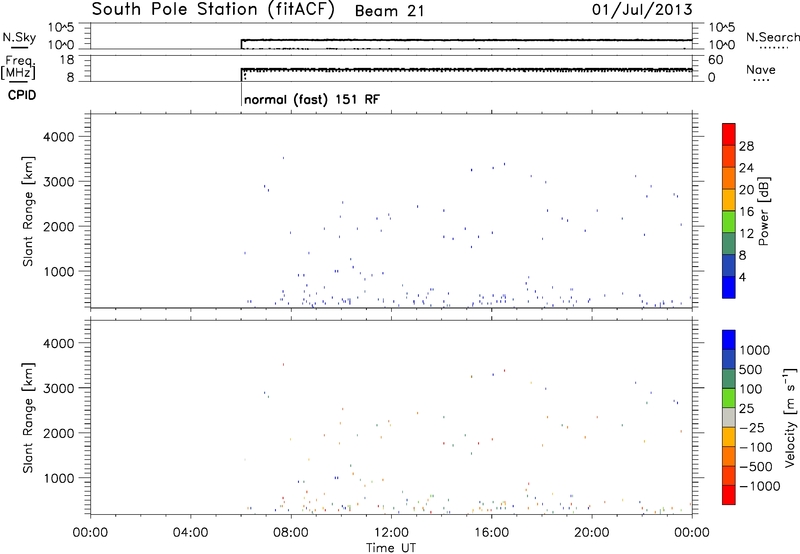Click the '24' Power colorbar tick label
This screenshot has width=800, height=554.
click(746, 168)
